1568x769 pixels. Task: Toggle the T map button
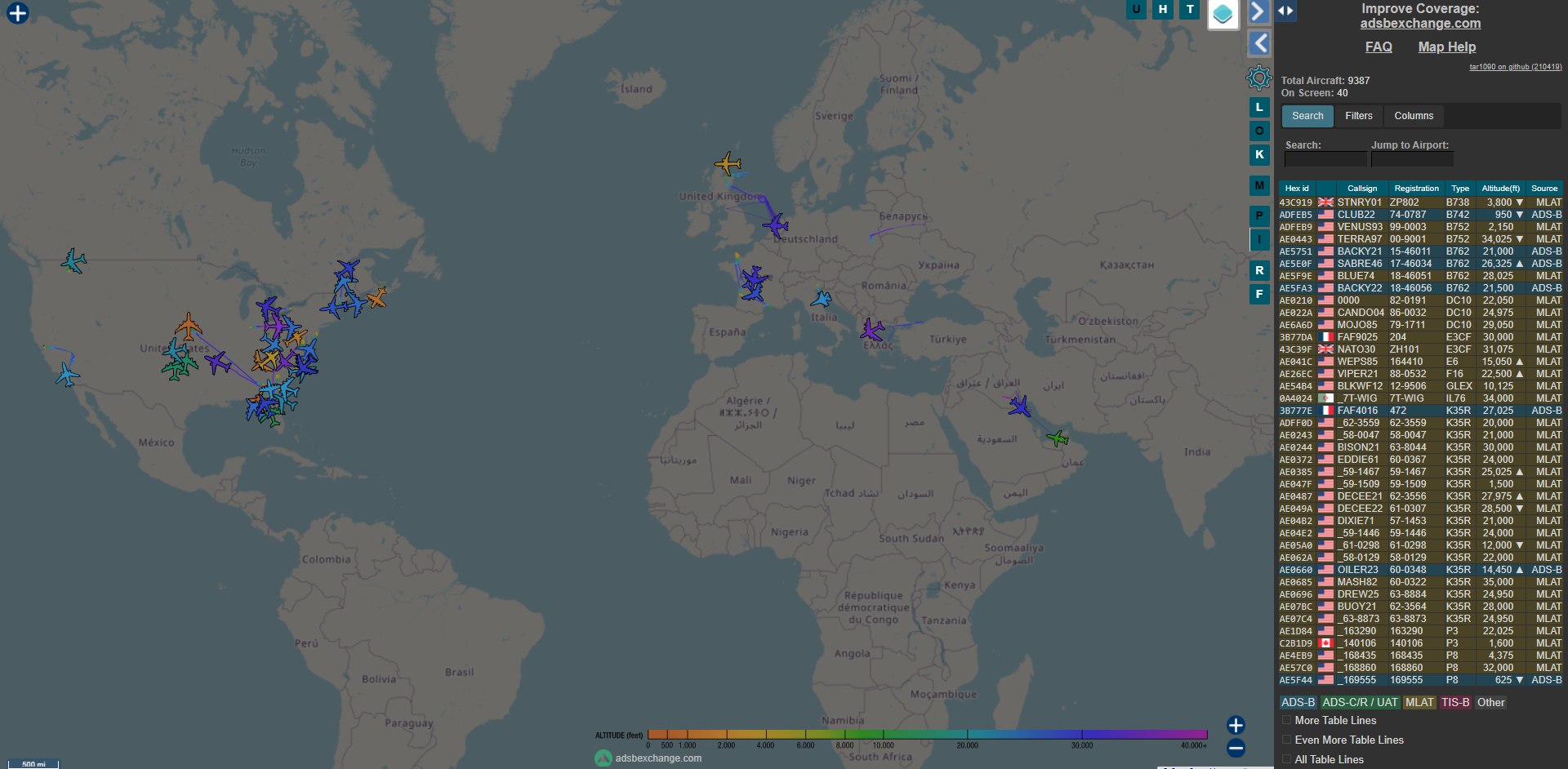(1190, 9)
